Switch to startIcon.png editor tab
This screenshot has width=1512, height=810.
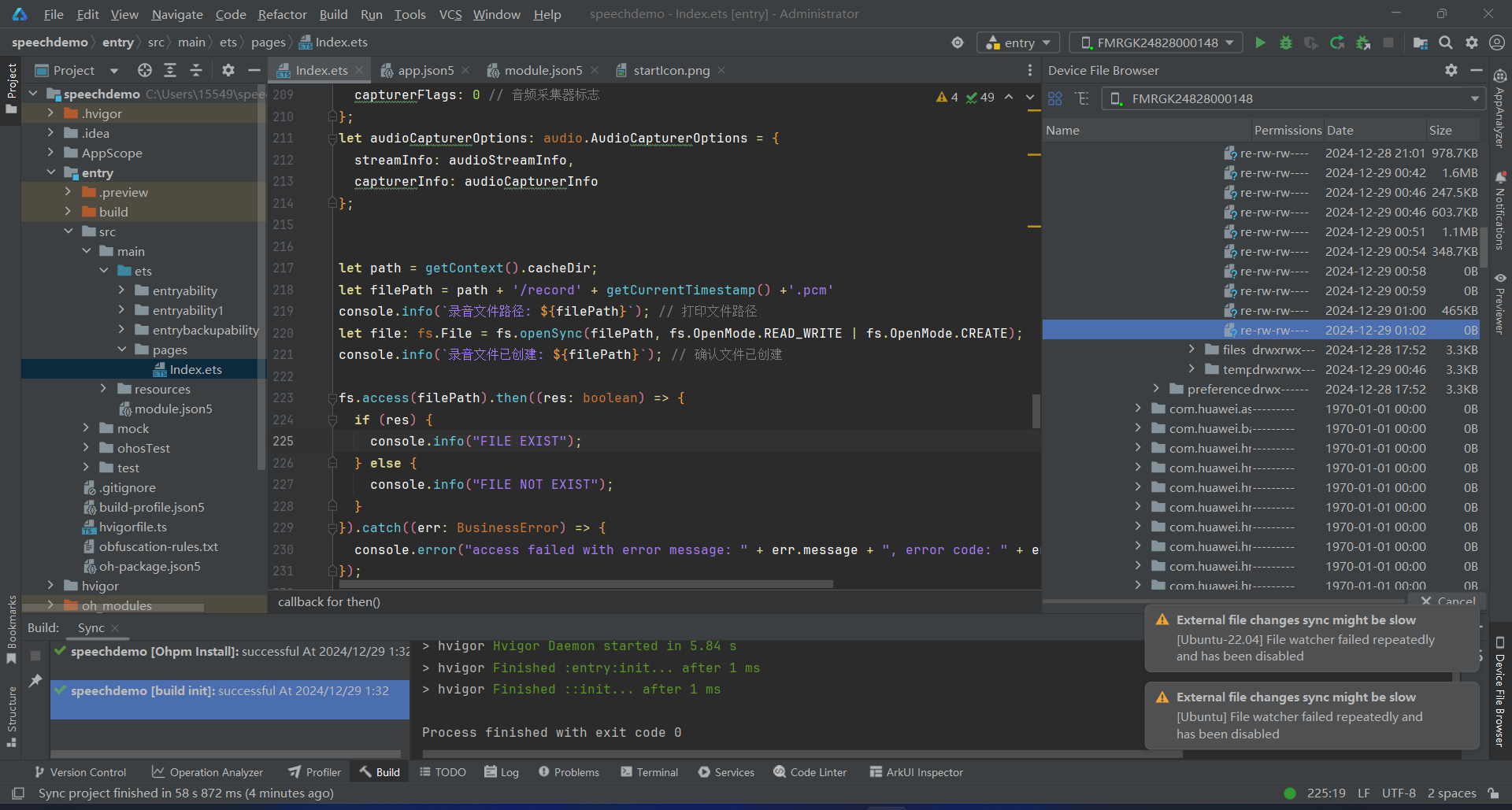pyautogui.click(x=671, y=70)
